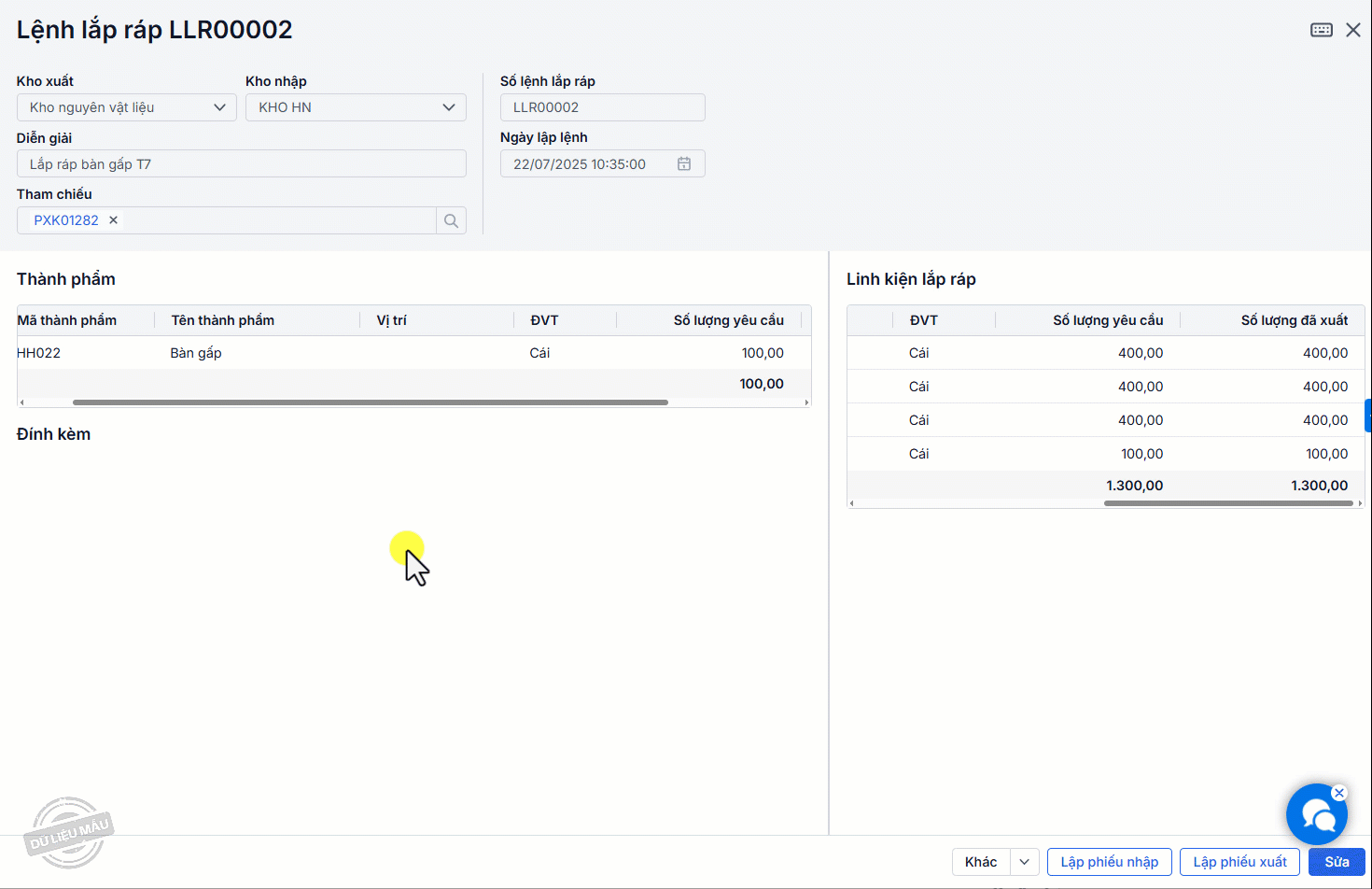Open the keyboard shortcuts icon
Screen dimensions: 1372x889
click(1321, 30)
